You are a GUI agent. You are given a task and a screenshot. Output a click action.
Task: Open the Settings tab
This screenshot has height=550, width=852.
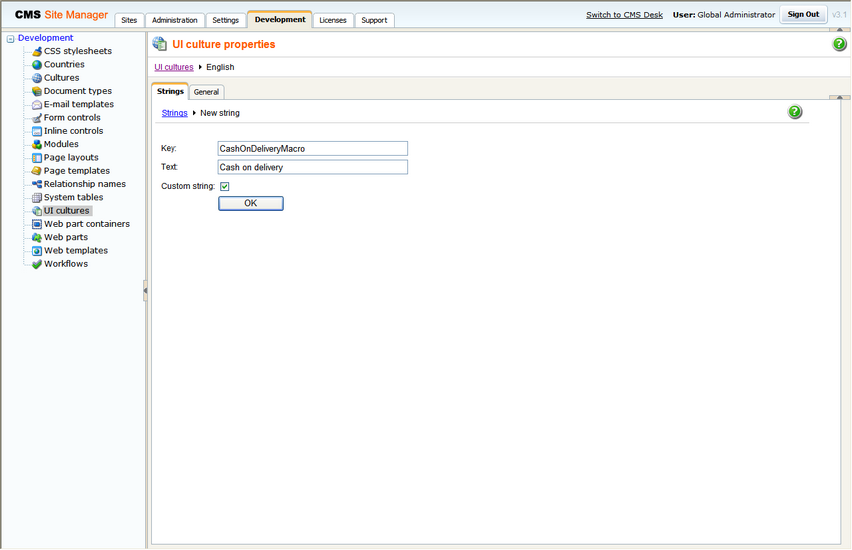point(225,20)
